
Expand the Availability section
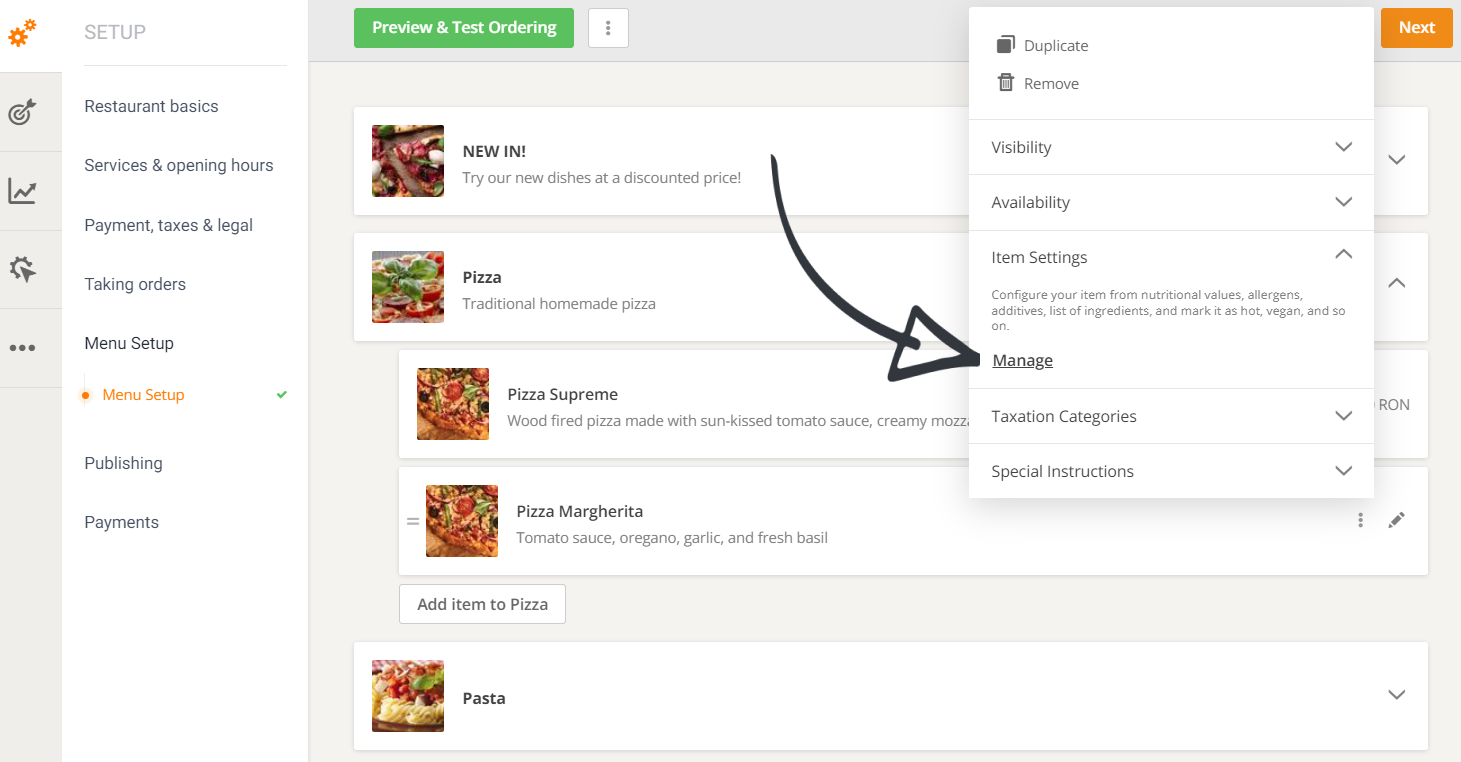pos(1343,202)
